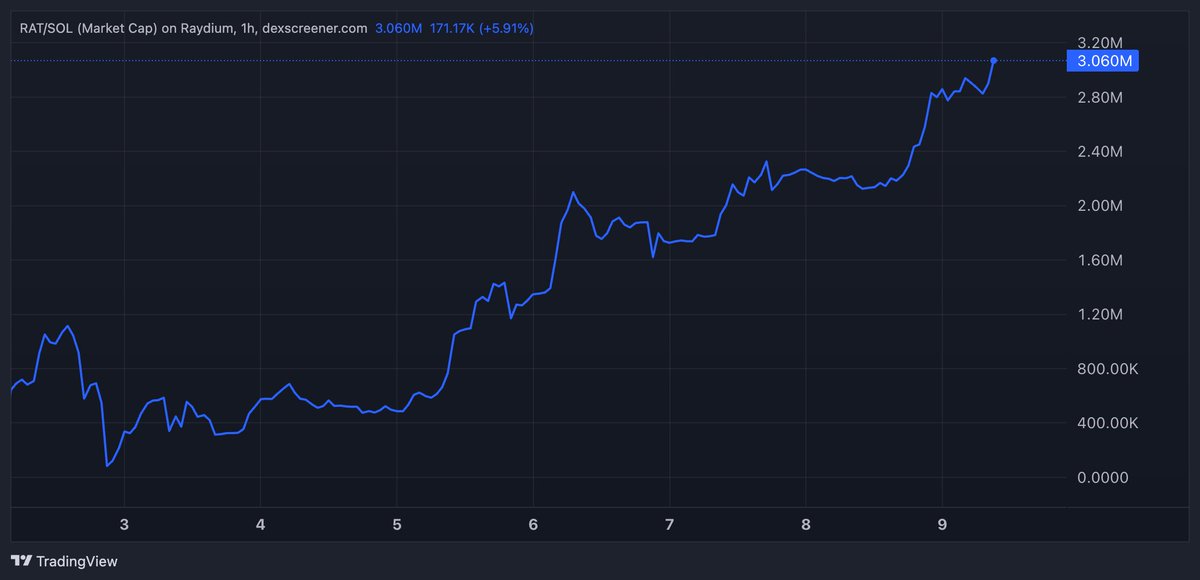The height and width of the screenshot is (580, 1200).
Task: Click date label 3 on time axis
Action: click(x=124, y=524)
